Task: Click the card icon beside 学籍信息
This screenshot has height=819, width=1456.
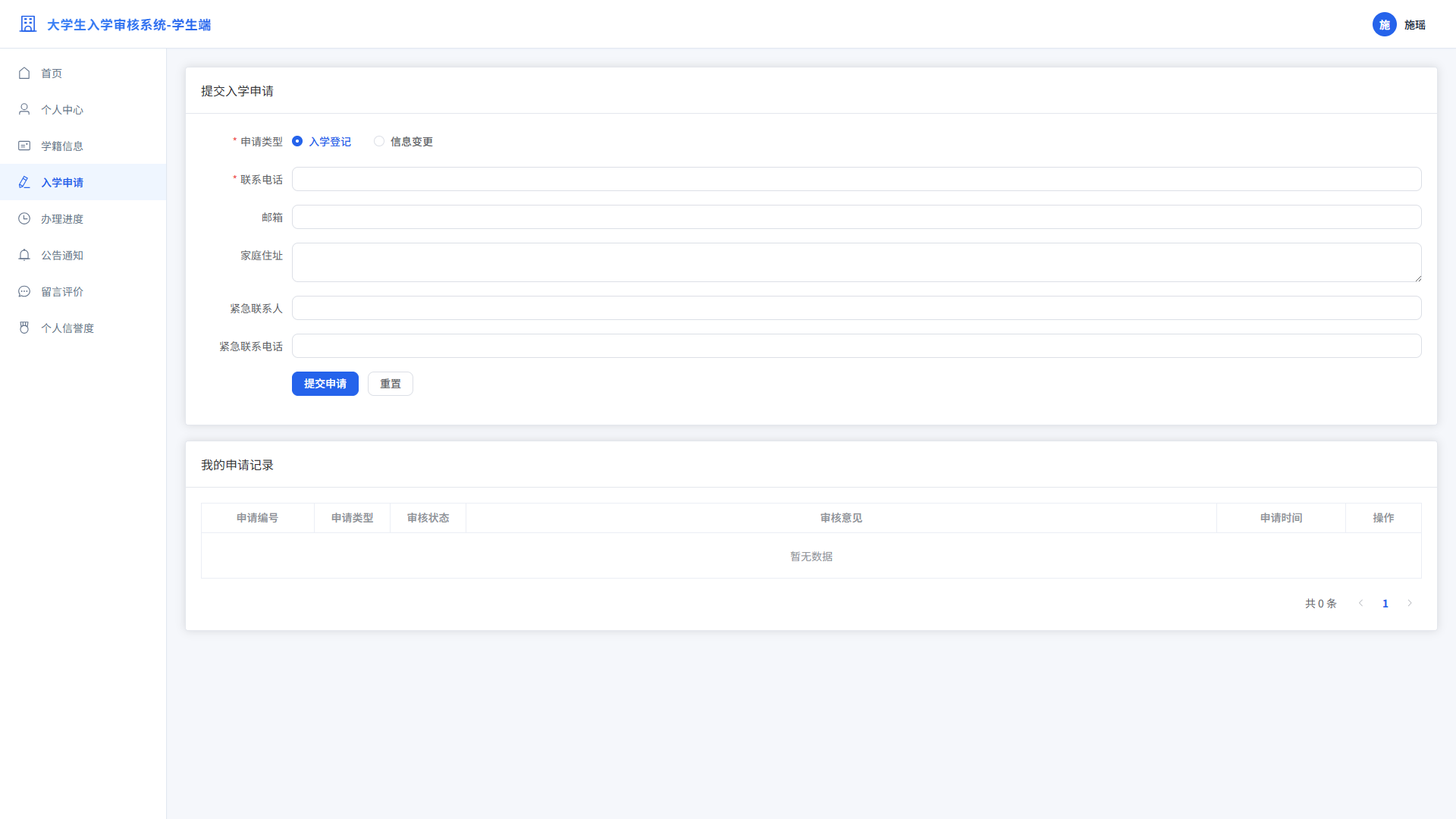Action: (x=24, y=146)
